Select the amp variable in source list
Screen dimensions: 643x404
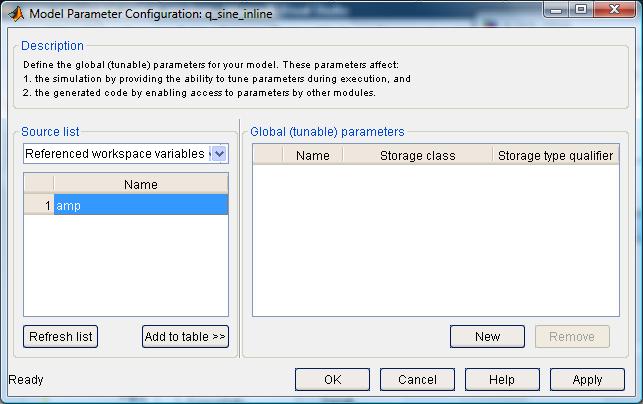coord(141,205)
